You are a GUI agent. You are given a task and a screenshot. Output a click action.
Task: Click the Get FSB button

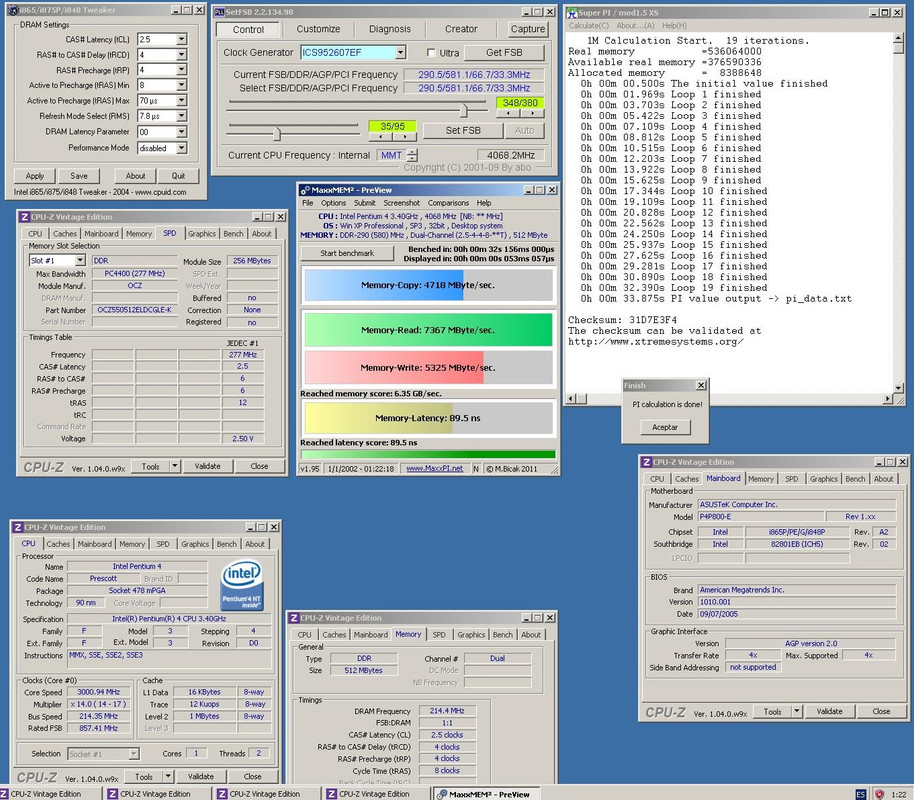click(504, 52)
